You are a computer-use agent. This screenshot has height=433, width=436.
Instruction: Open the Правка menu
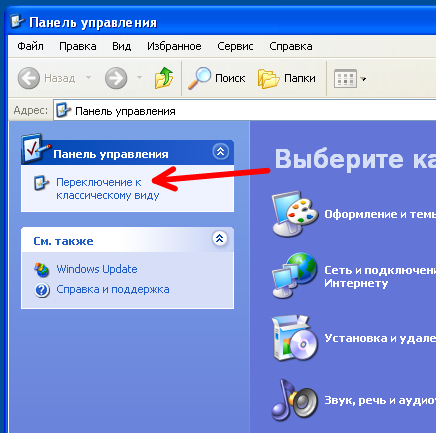tap(78, 46)
